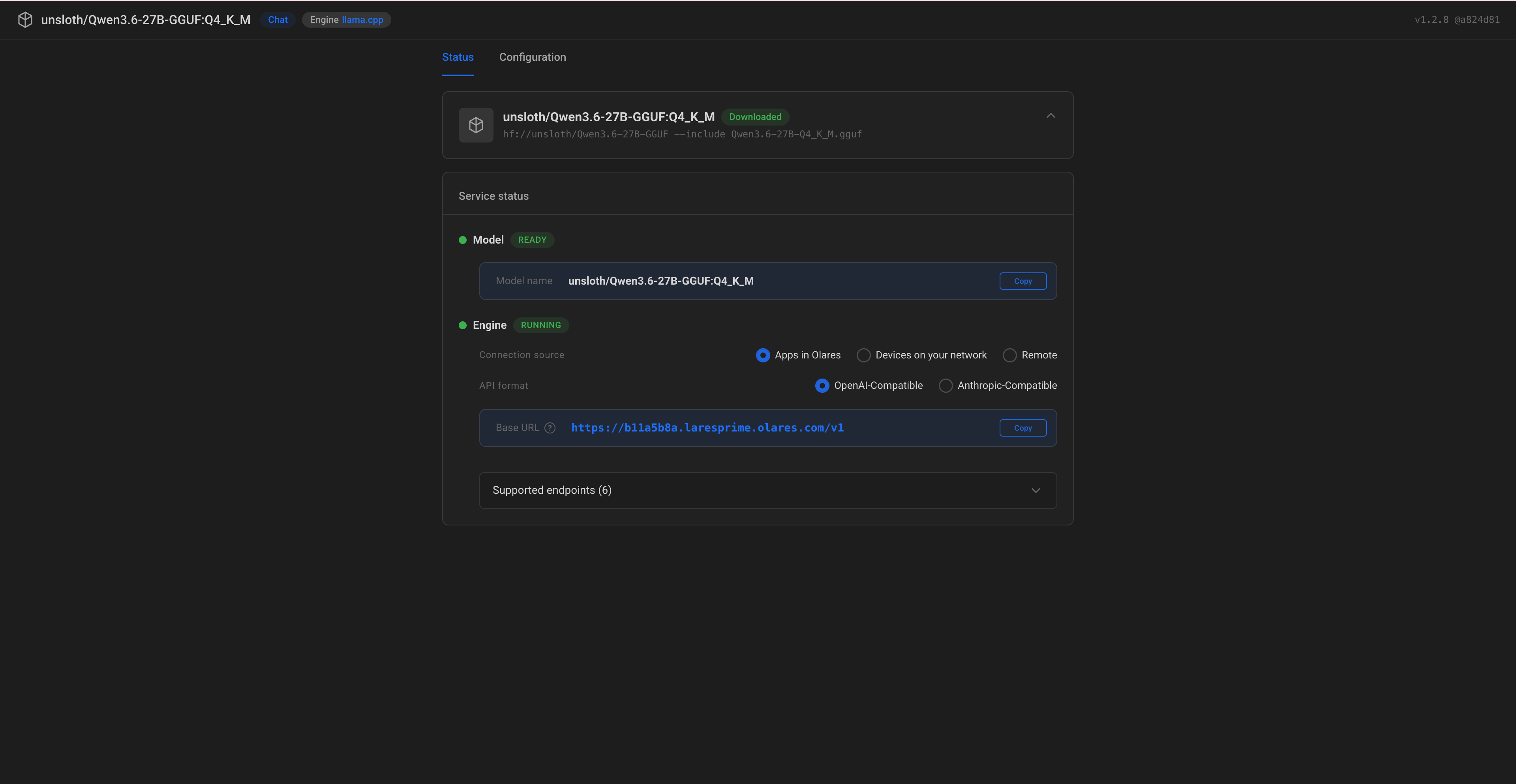Click the Base URL help question icon
The image size is (1516, 784).
point(550,428)
